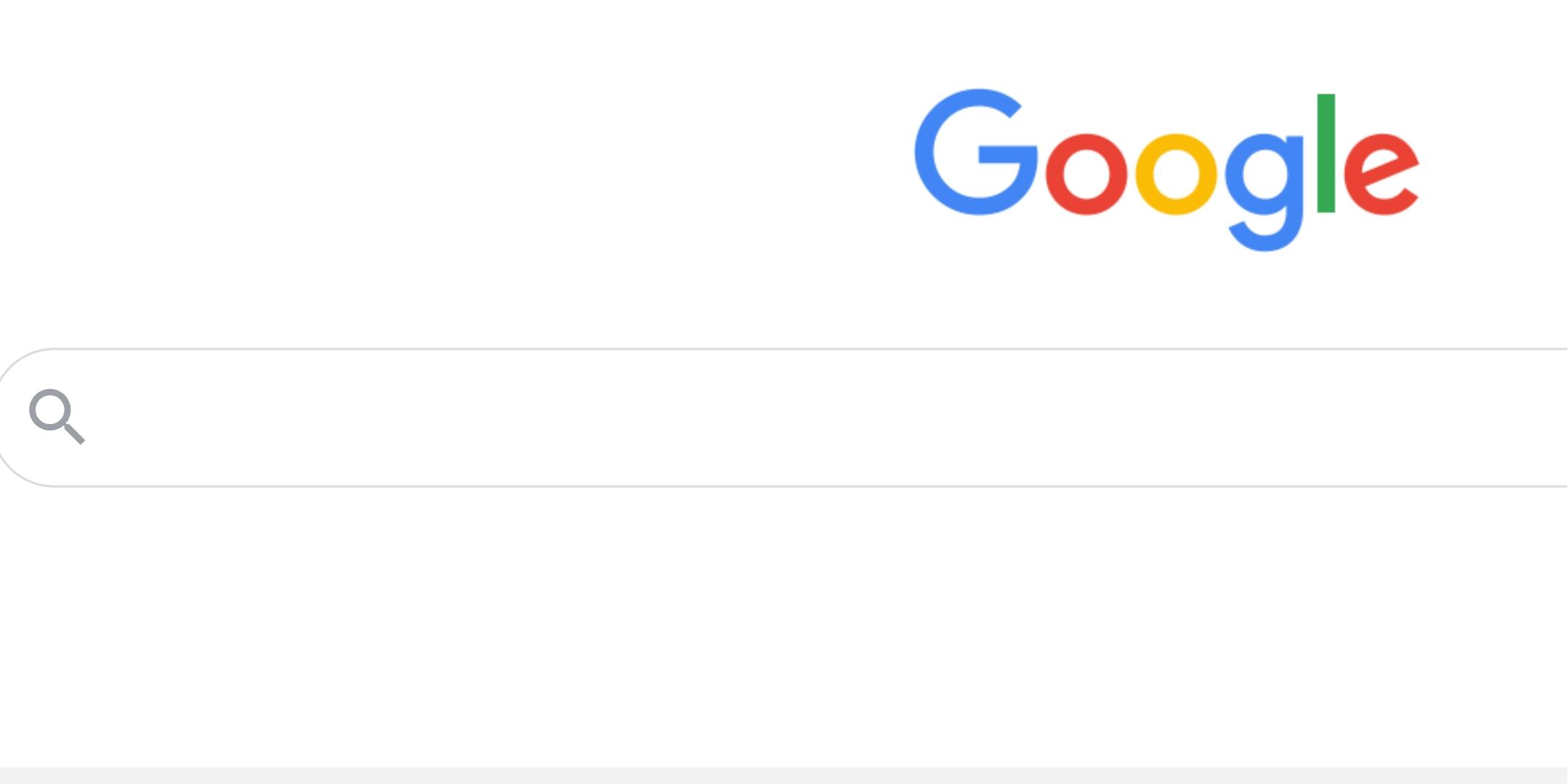
Task: Click the handle of the magnifier icon
Action: pyautogui.click(x=75, y=433)
